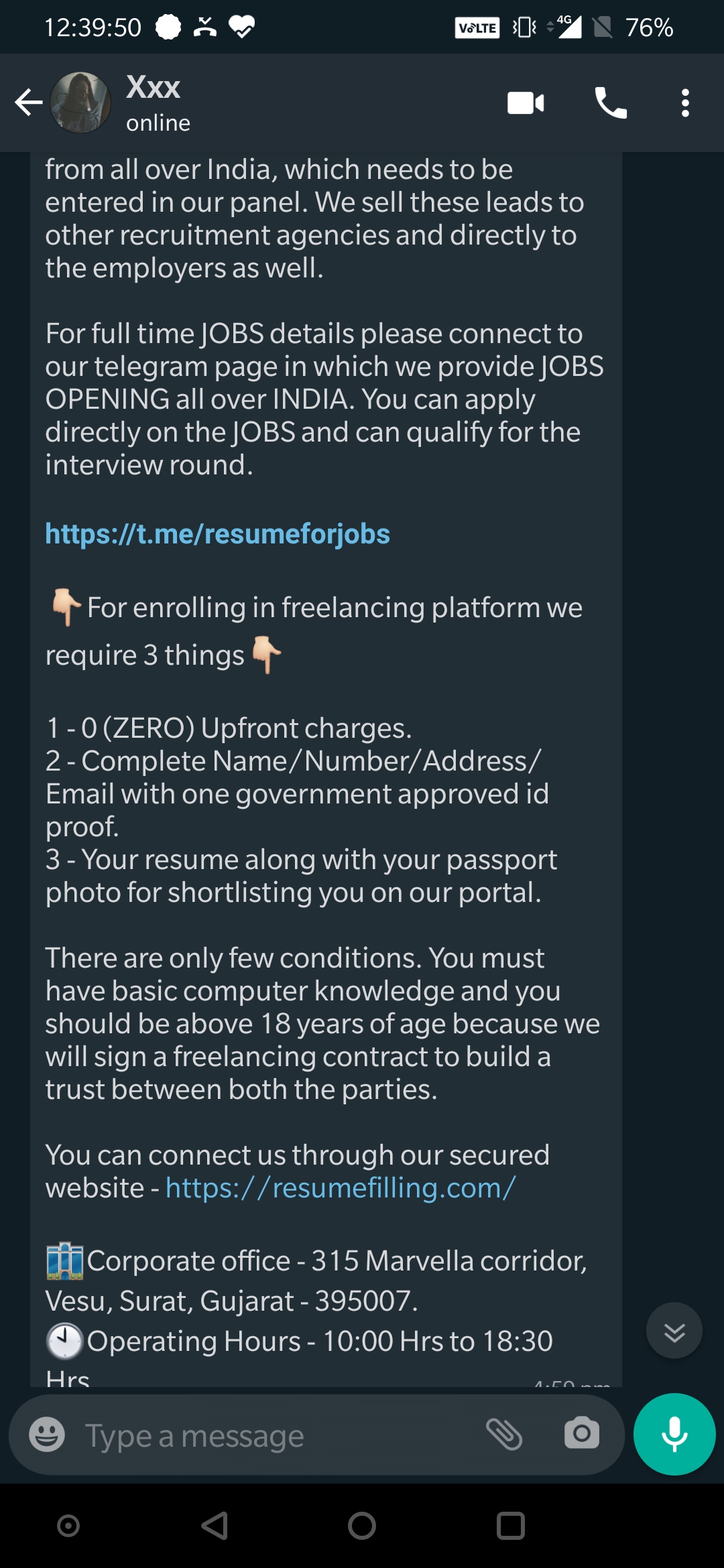Start a voice call with Xxx
The image size is (724, 1568).
[611, 103]
